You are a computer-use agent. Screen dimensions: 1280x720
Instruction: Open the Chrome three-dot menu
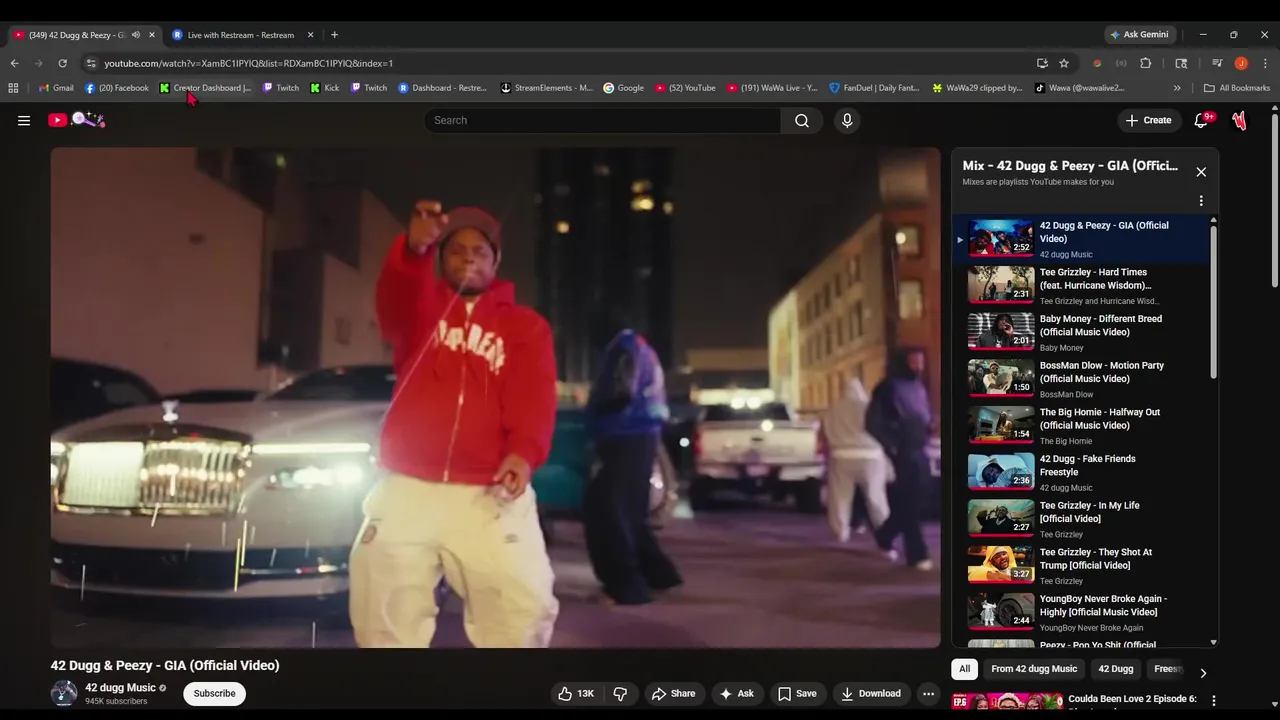[1265, 63]
